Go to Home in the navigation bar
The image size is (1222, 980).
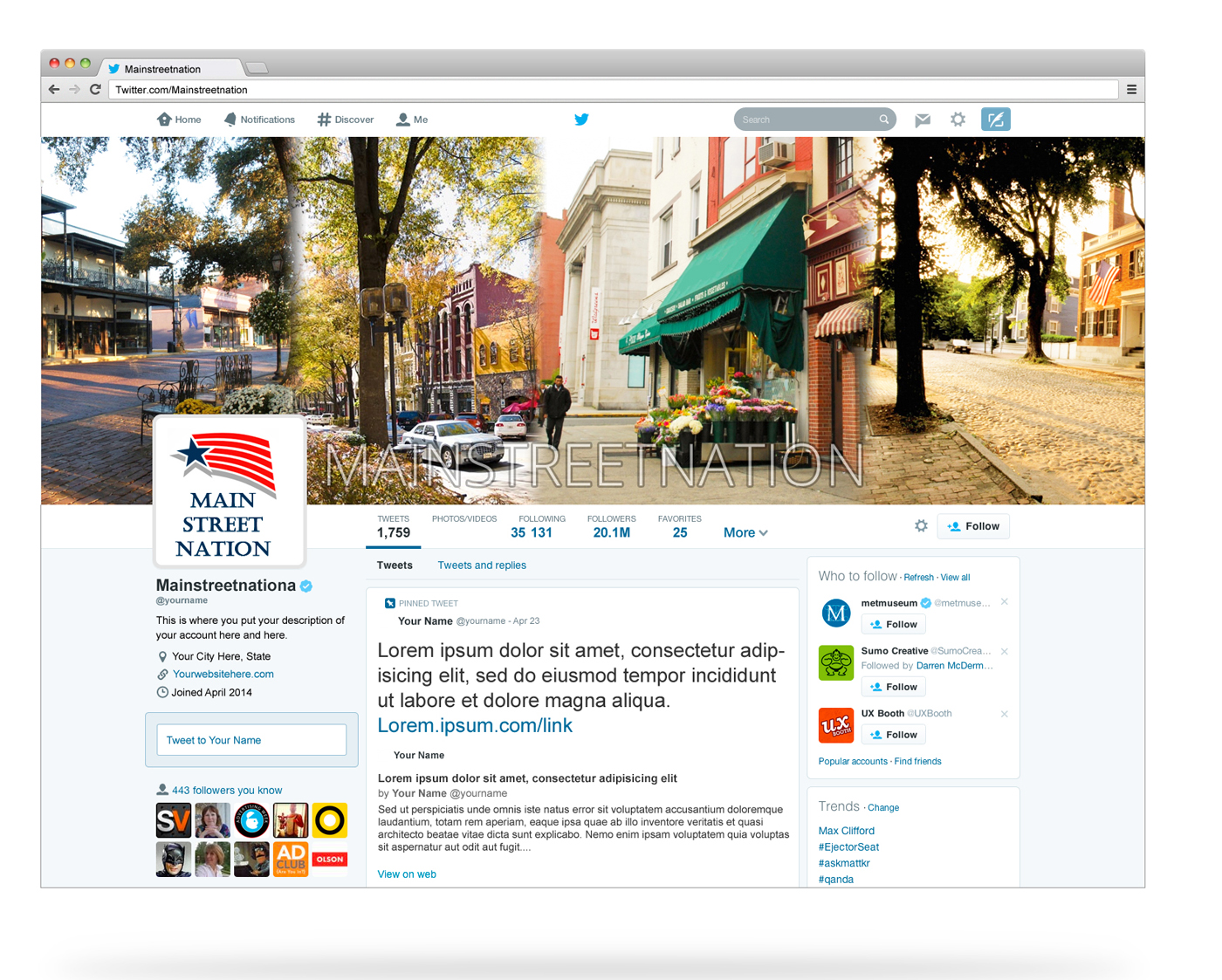(x=179, y=120)
